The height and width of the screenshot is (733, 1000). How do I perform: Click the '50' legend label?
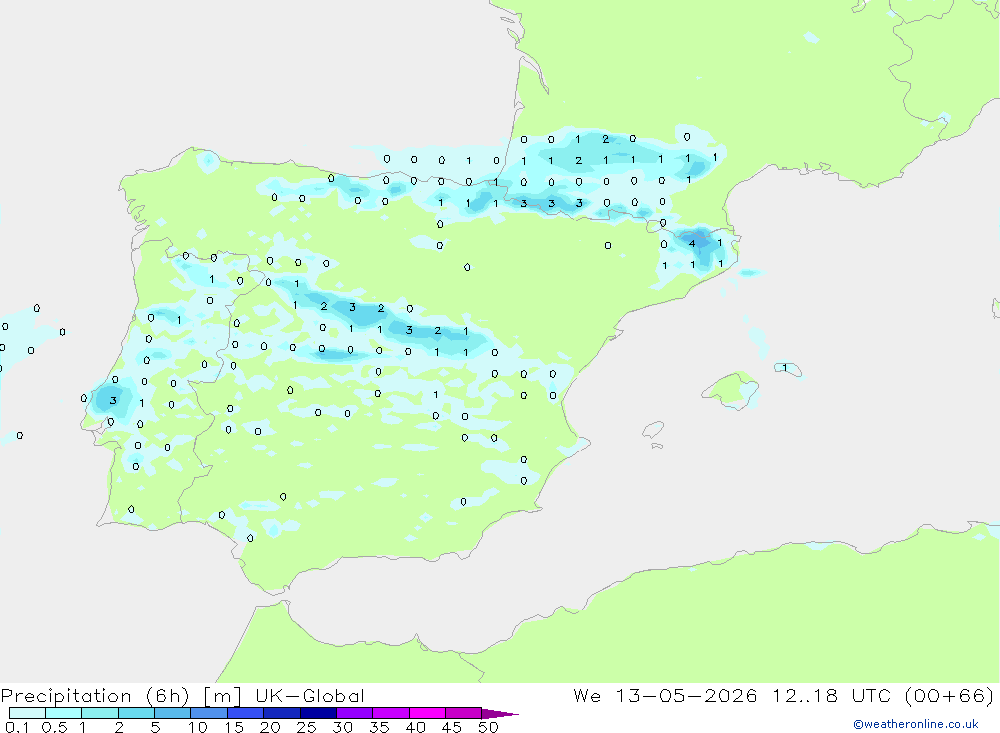click(x=488, y=727)
